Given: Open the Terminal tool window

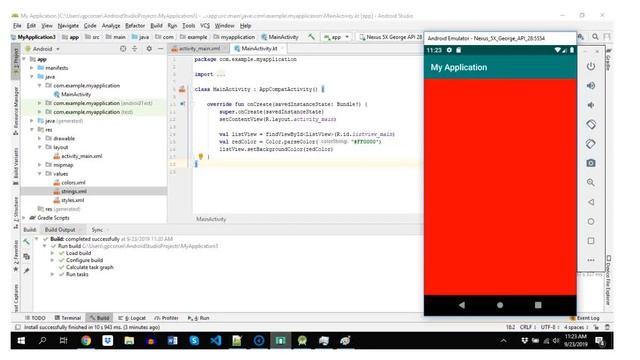Looking at the screenshot, I should coord(68,318).
